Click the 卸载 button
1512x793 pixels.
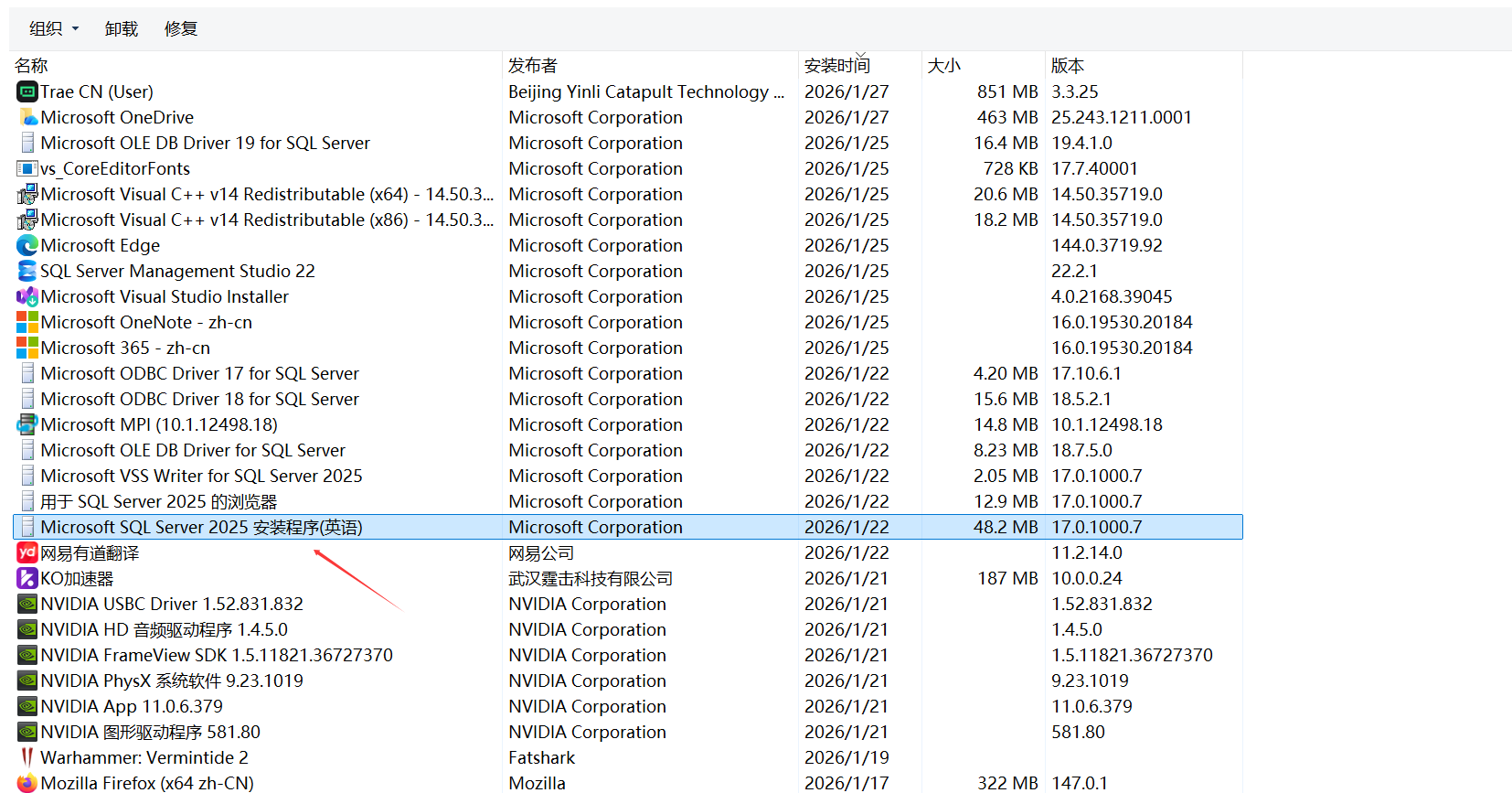(x=122, y=28)
